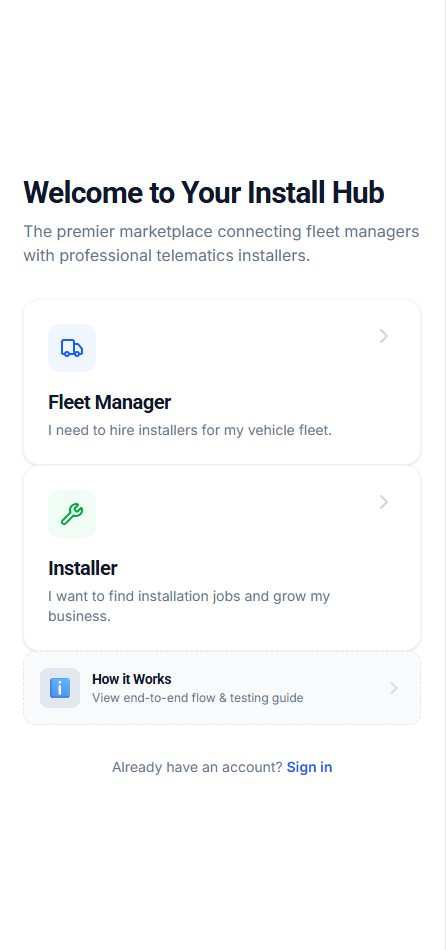Click "Already have an account?" text
The image size is (446, 950).
click(x=197, y=767)
